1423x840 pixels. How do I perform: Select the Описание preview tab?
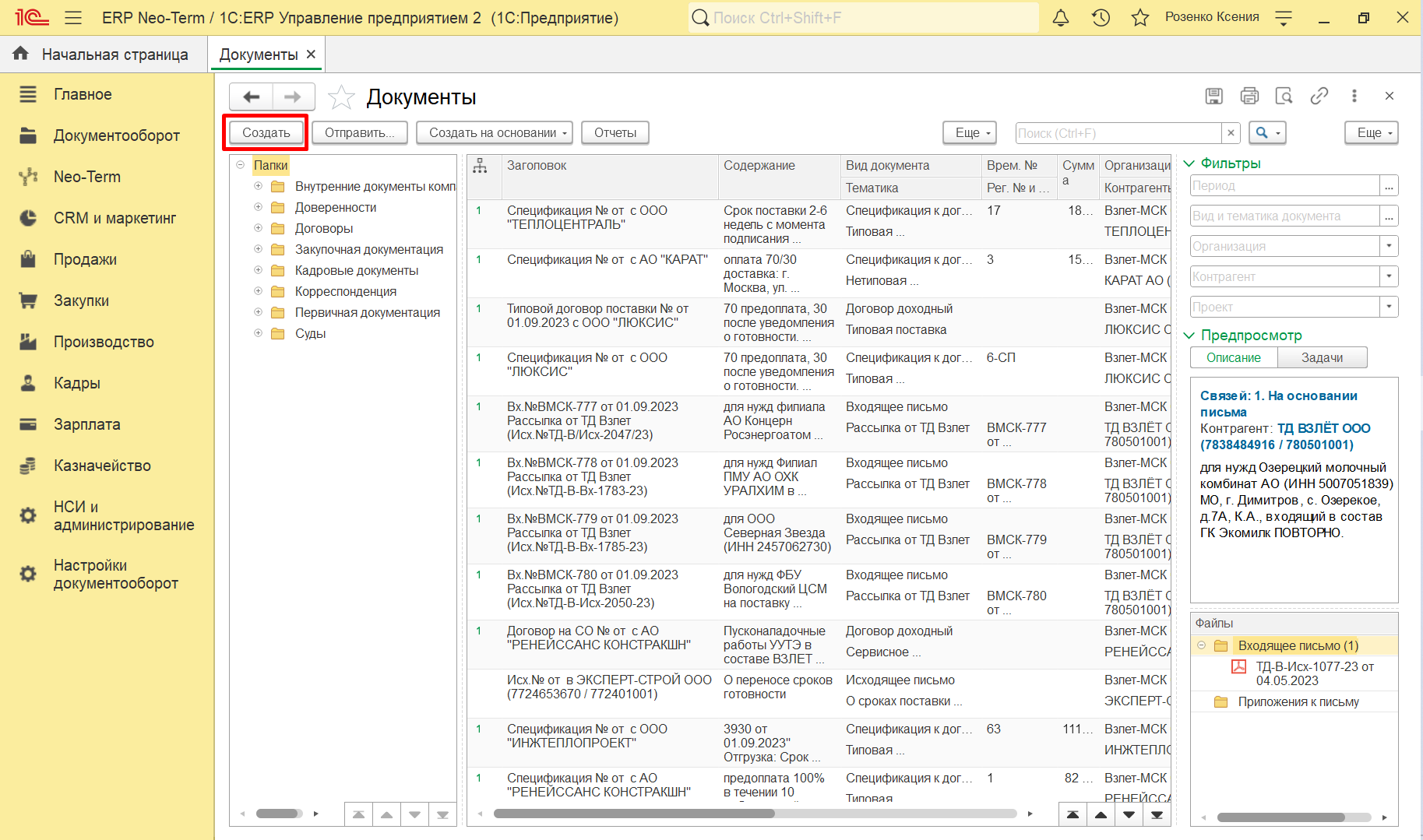click(x=1234, y=357)
